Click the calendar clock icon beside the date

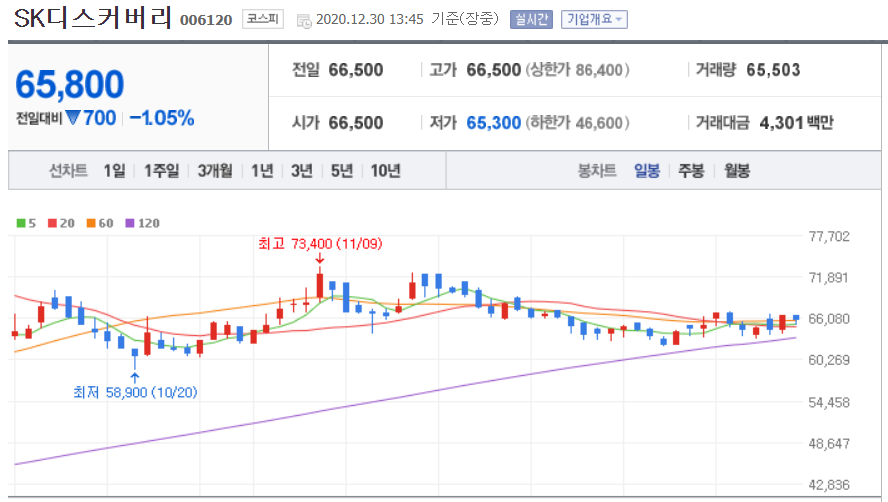304,21
